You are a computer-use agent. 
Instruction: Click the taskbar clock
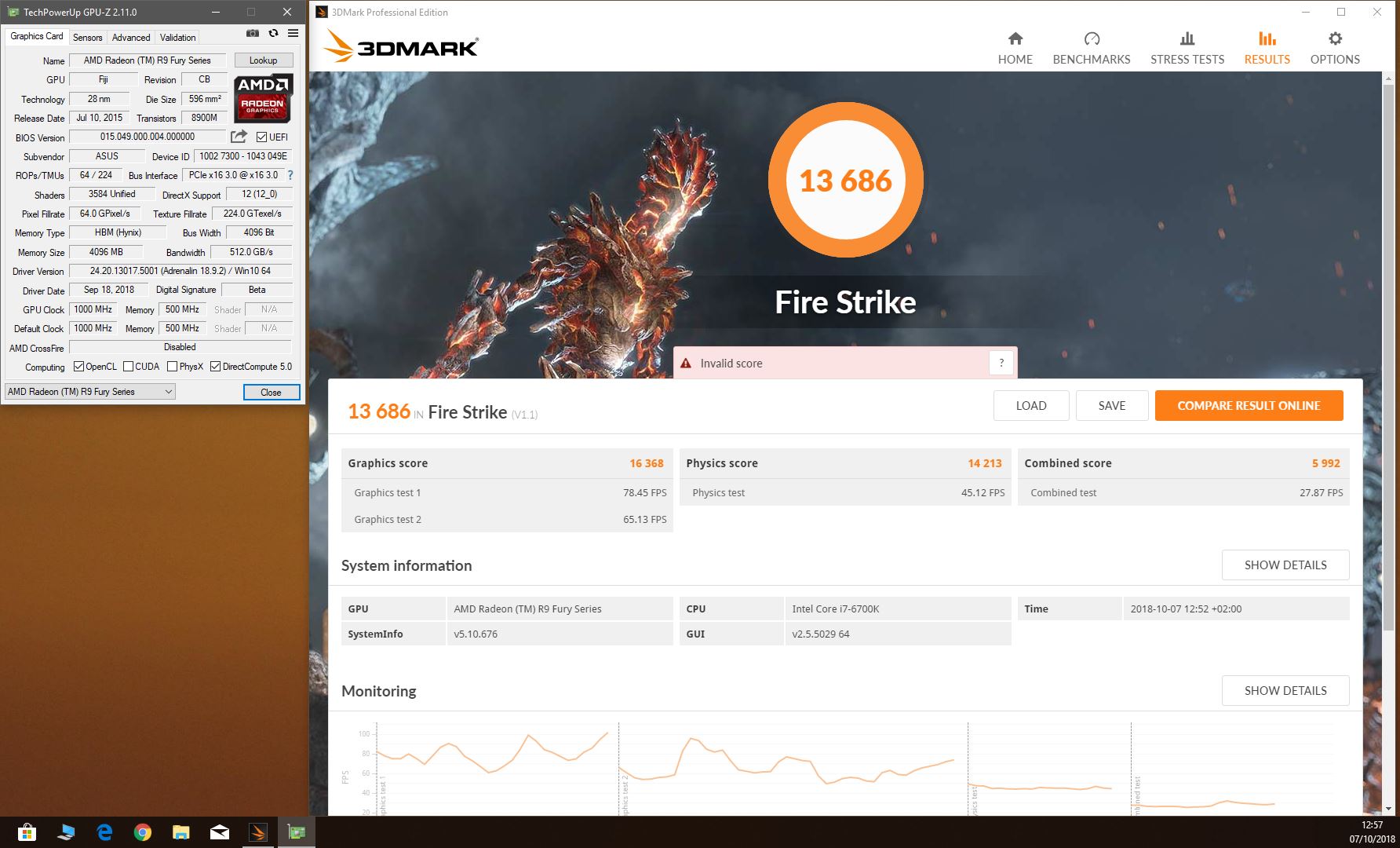pyautogui.click(x=1372, y=832)
